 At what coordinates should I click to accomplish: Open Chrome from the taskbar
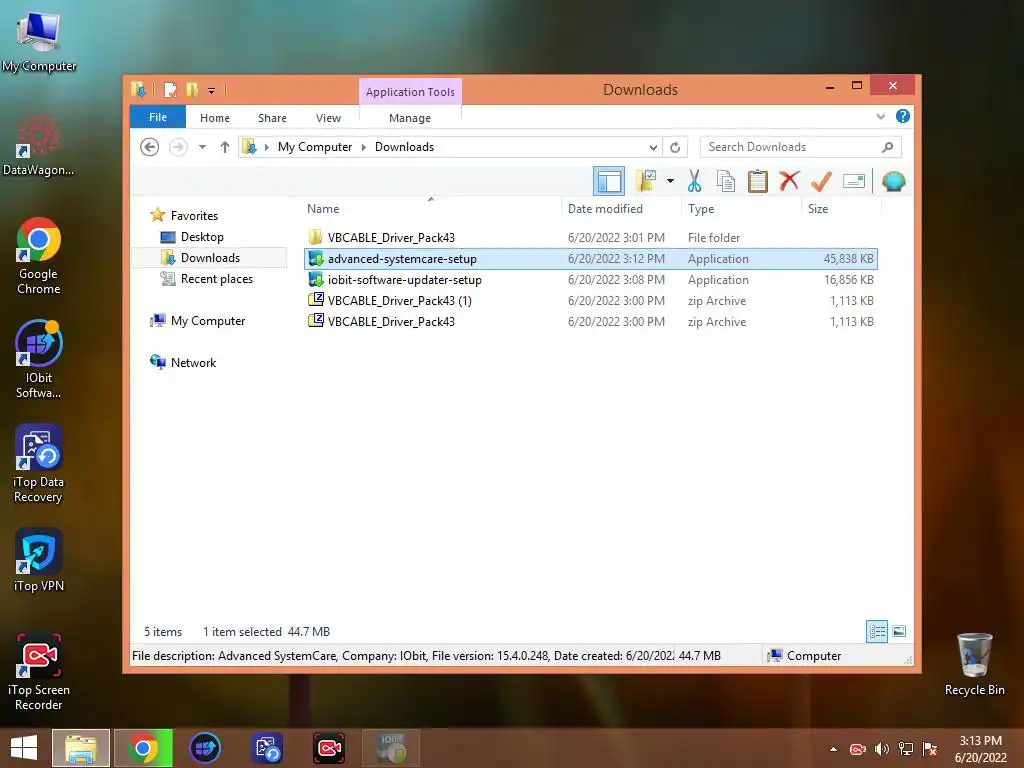pyautogui.click(x=143, y=748)
